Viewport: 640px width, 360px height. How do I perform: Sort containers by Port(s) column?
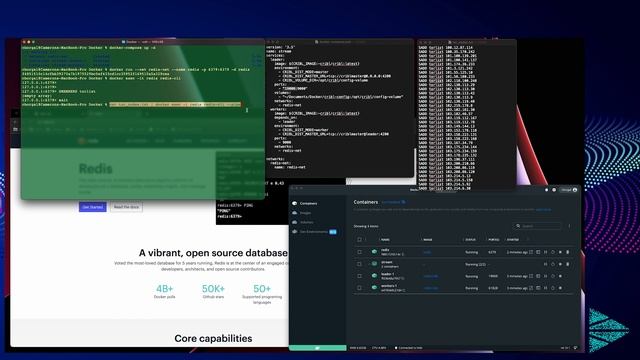click(493, 240)
